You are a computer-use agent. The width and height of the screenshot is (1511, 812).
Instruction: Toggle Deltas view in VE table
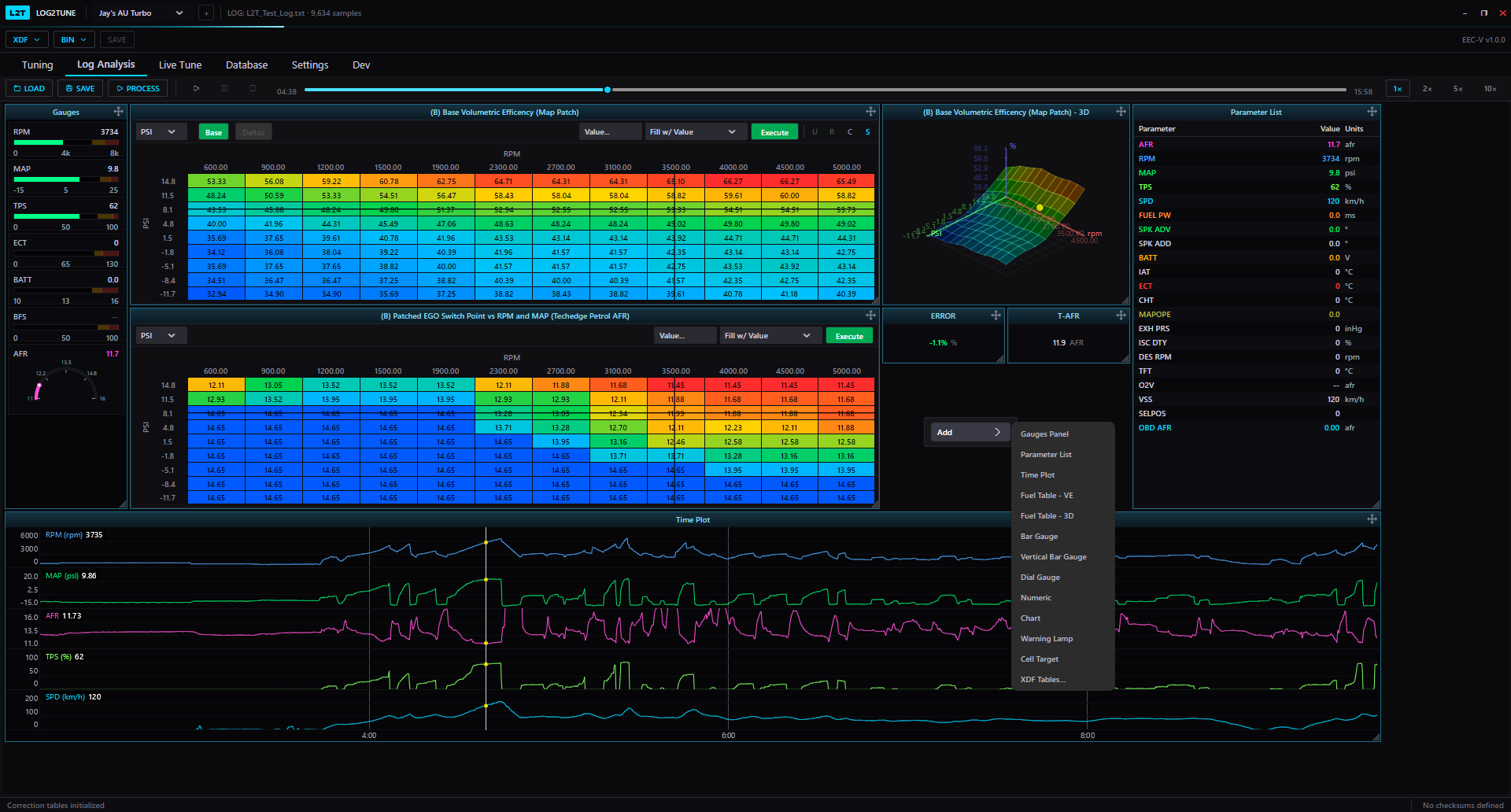click(253, 132)
